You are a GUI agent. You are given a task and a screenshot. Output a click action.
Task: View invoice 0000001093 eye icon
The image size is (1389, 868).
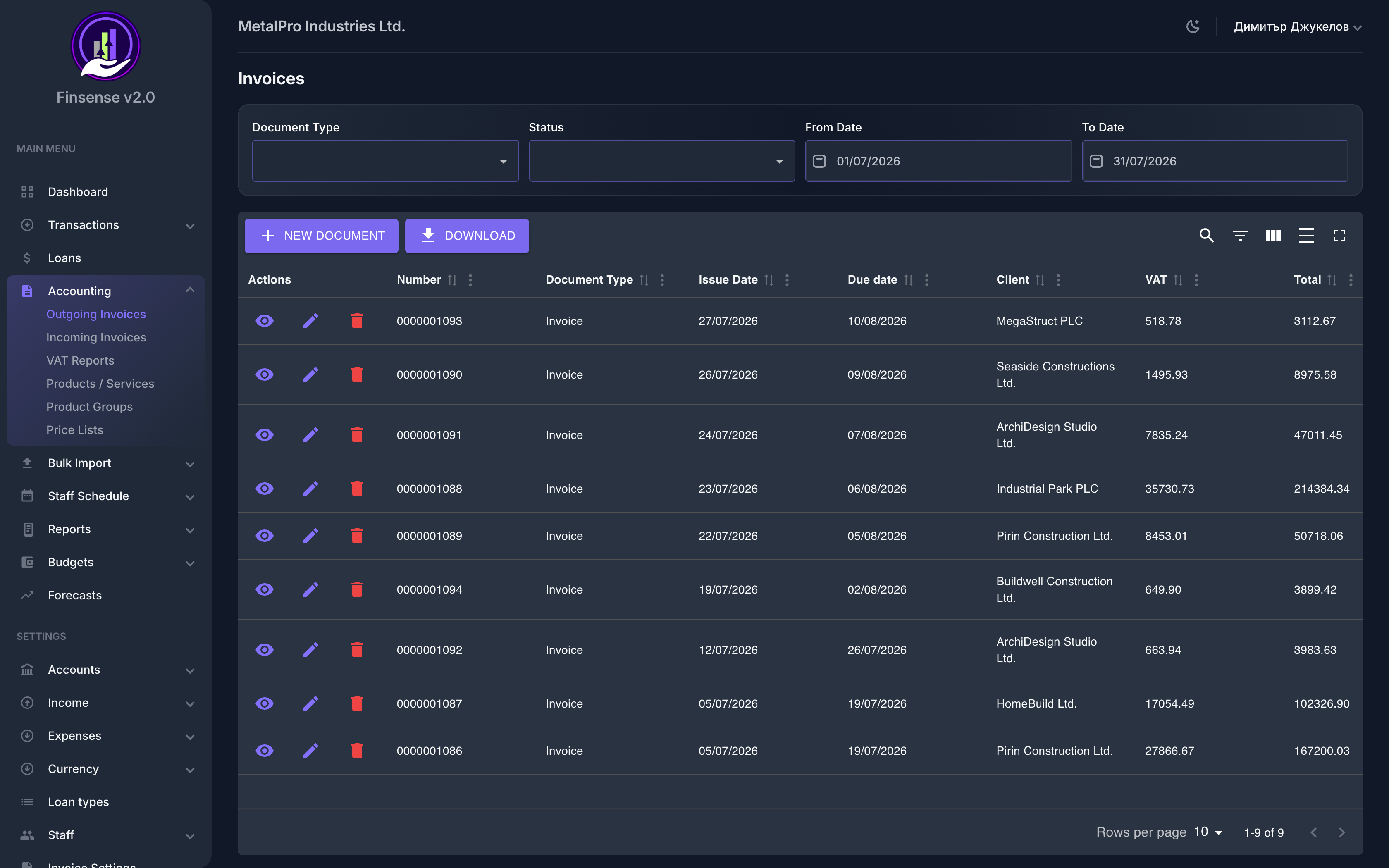265,321
